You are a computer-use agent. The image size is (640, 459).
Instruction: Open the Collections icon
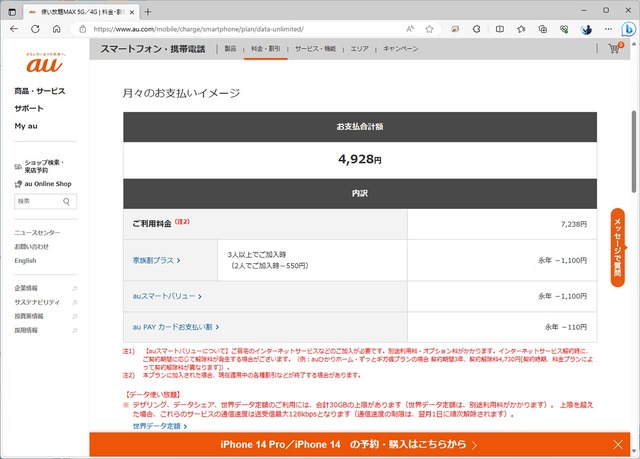coord(543,29)
